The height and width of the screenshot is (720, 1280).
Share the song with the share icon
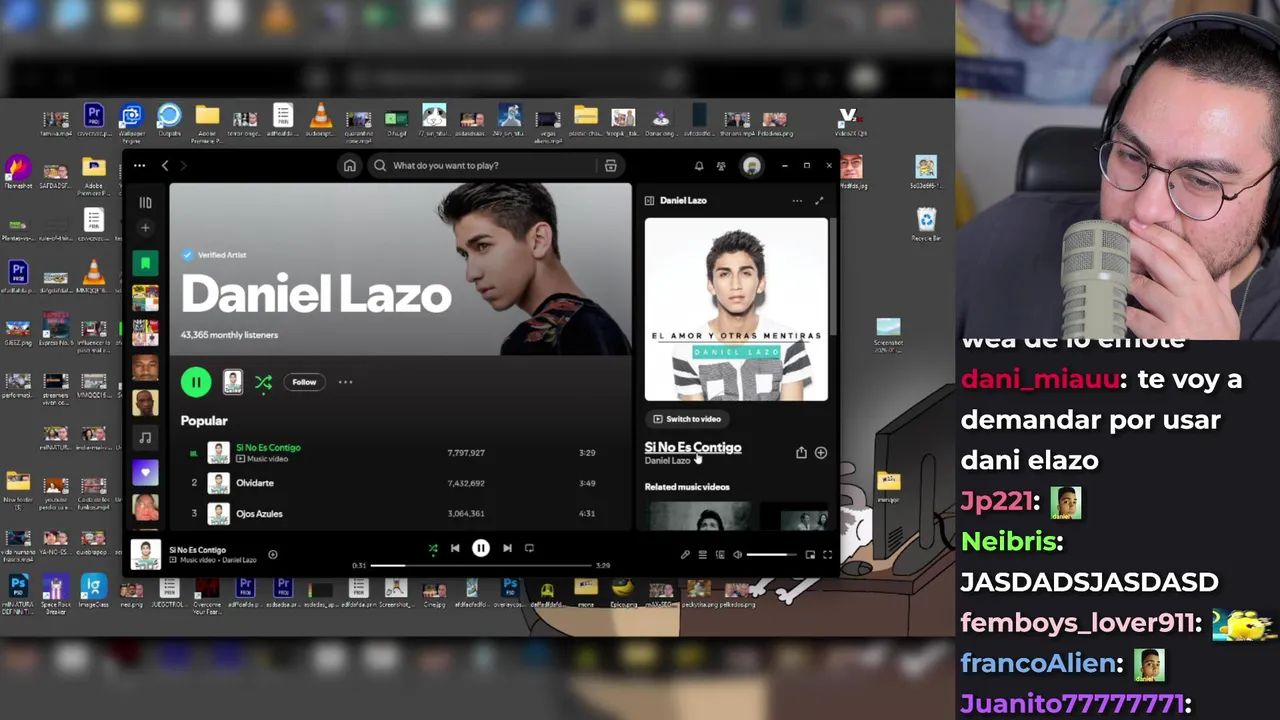pos(801,453)
